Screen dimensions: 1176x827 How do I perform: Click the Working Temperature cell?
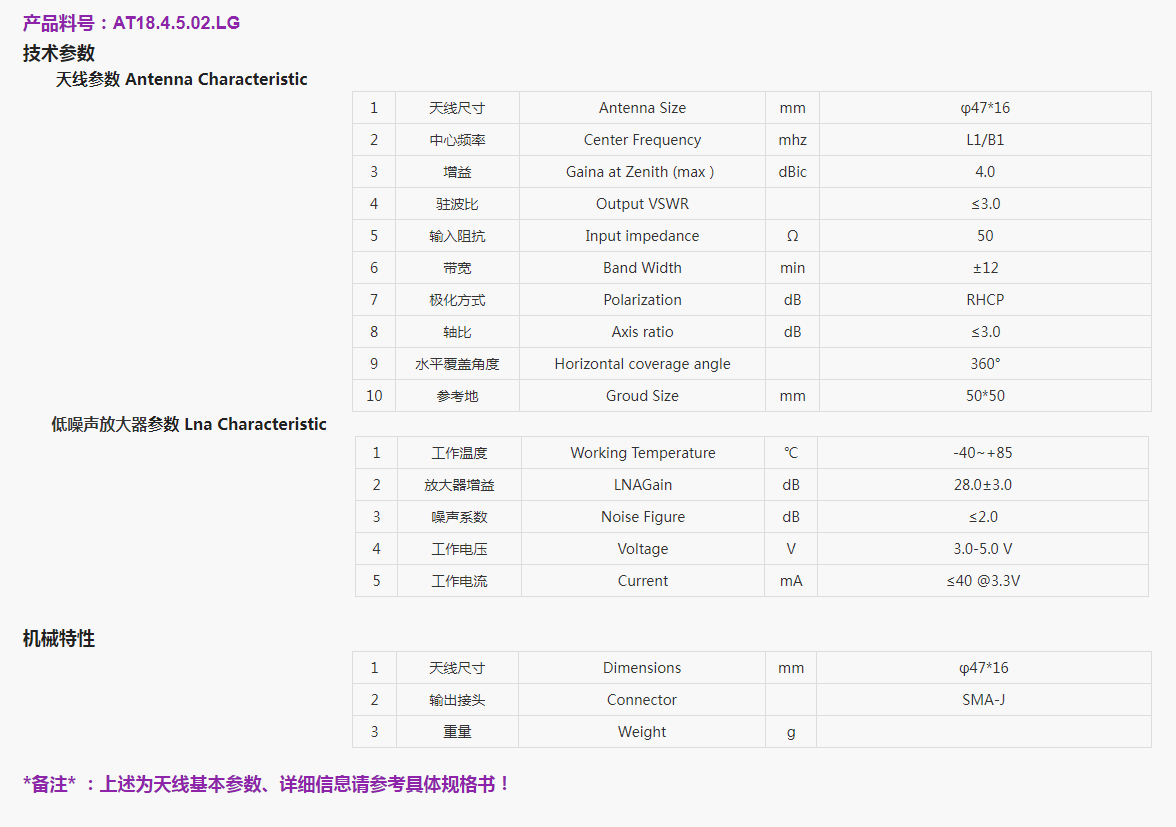coord(643,453)
